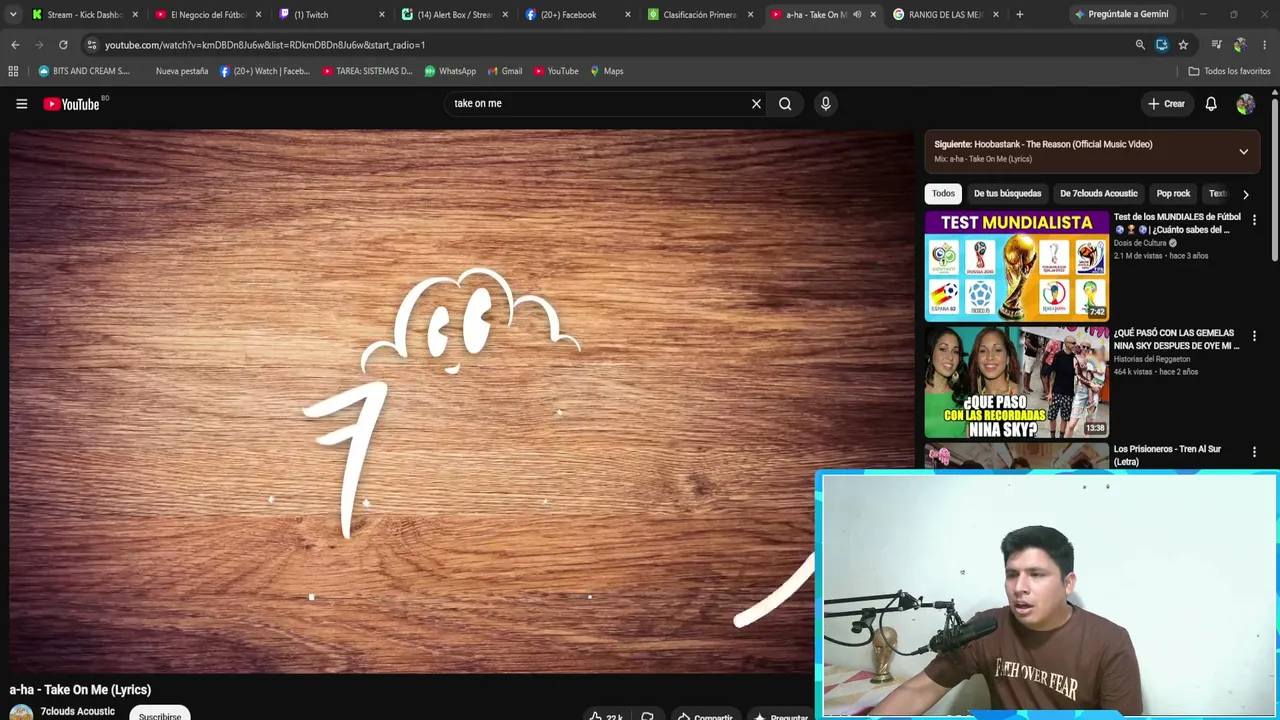Open the (20+) Watch | Facebook bookmark
Viewport: 1280px width, 720px height.
(264, 71)
